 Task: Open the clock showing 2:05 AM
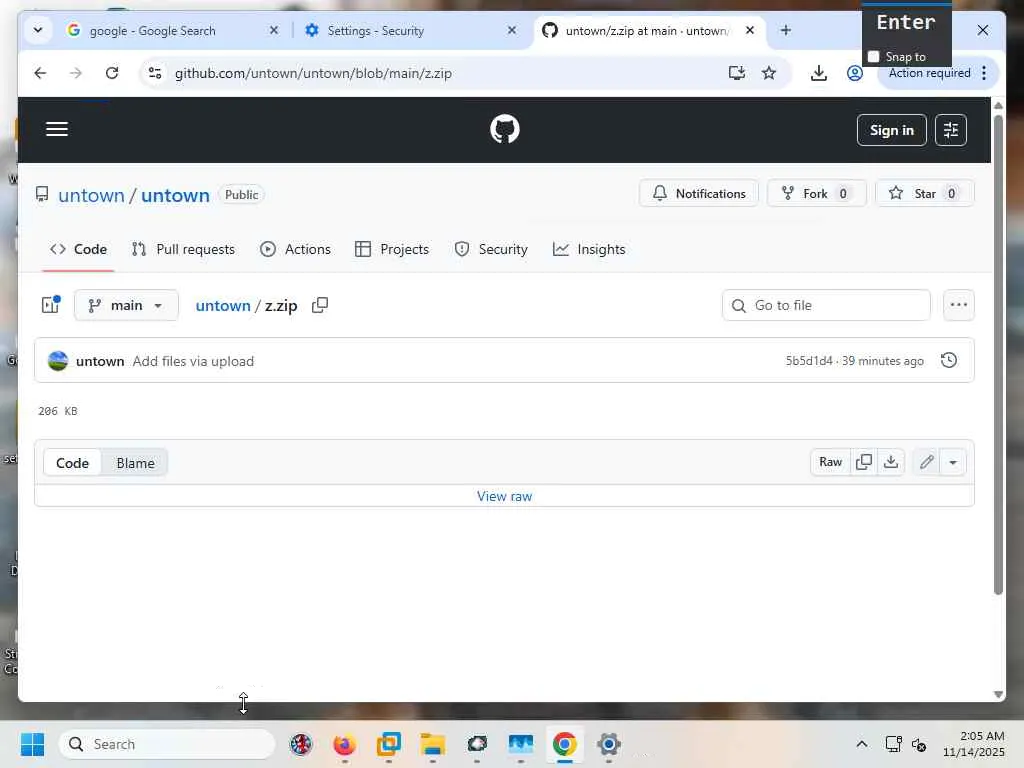click(x=974, y=744)
